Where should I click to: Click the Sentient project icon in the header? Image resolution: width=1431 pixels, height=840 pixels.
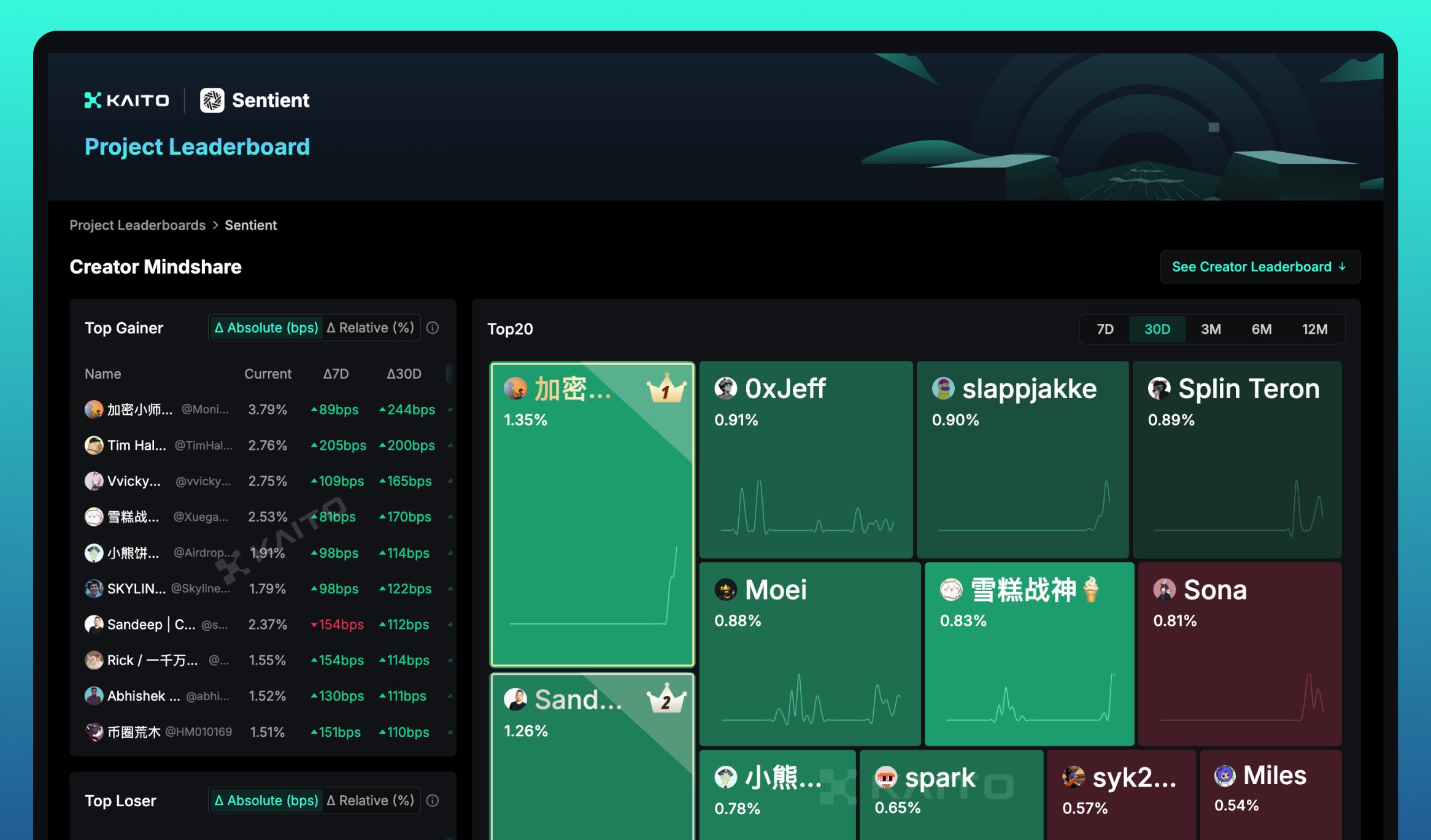tap(211, 100)
